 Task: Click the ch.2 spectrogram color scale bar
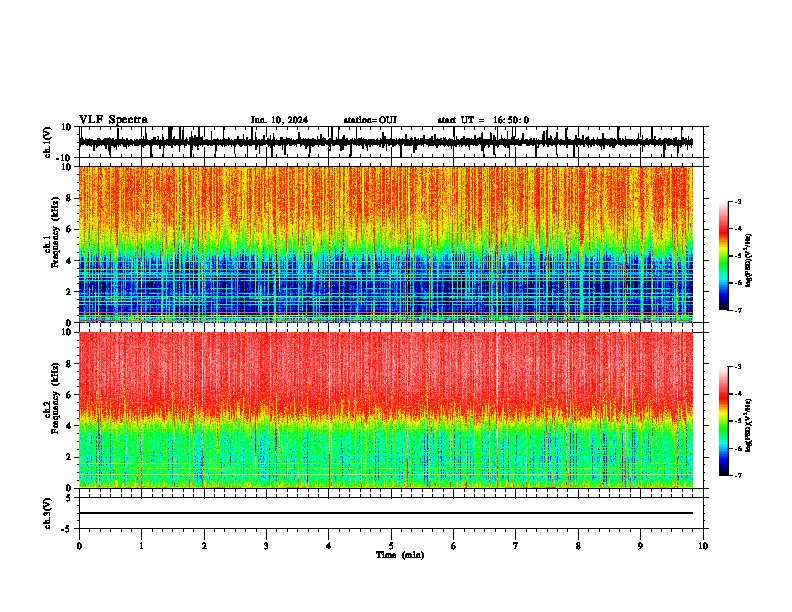click(x=723, y=421)
